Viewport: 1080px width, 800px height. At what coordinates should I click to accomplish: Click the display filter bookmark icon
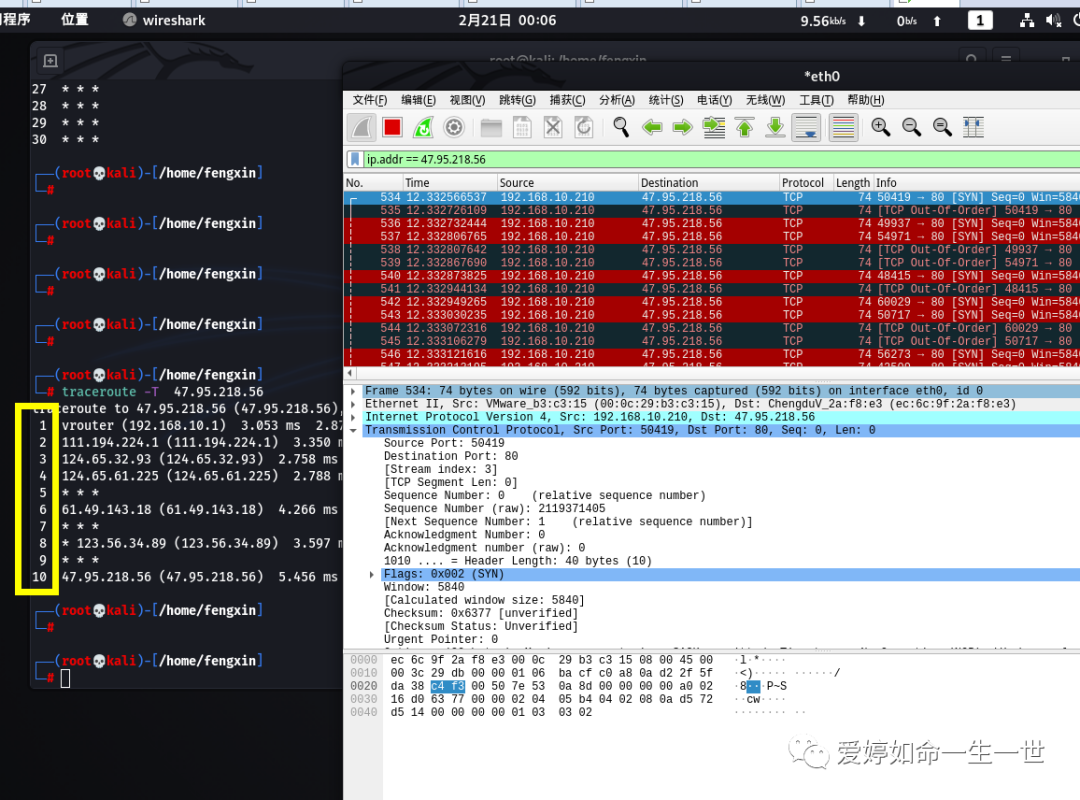point(355,159)
